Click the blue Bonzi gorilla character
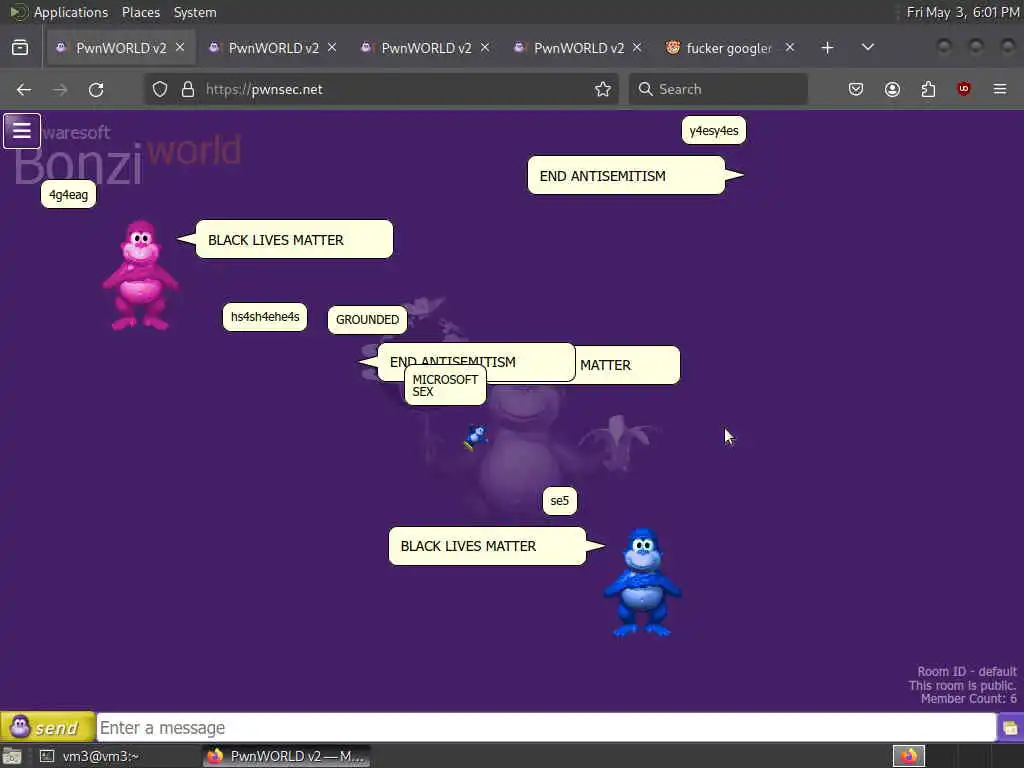The image size is (1024, 768). 643,582
